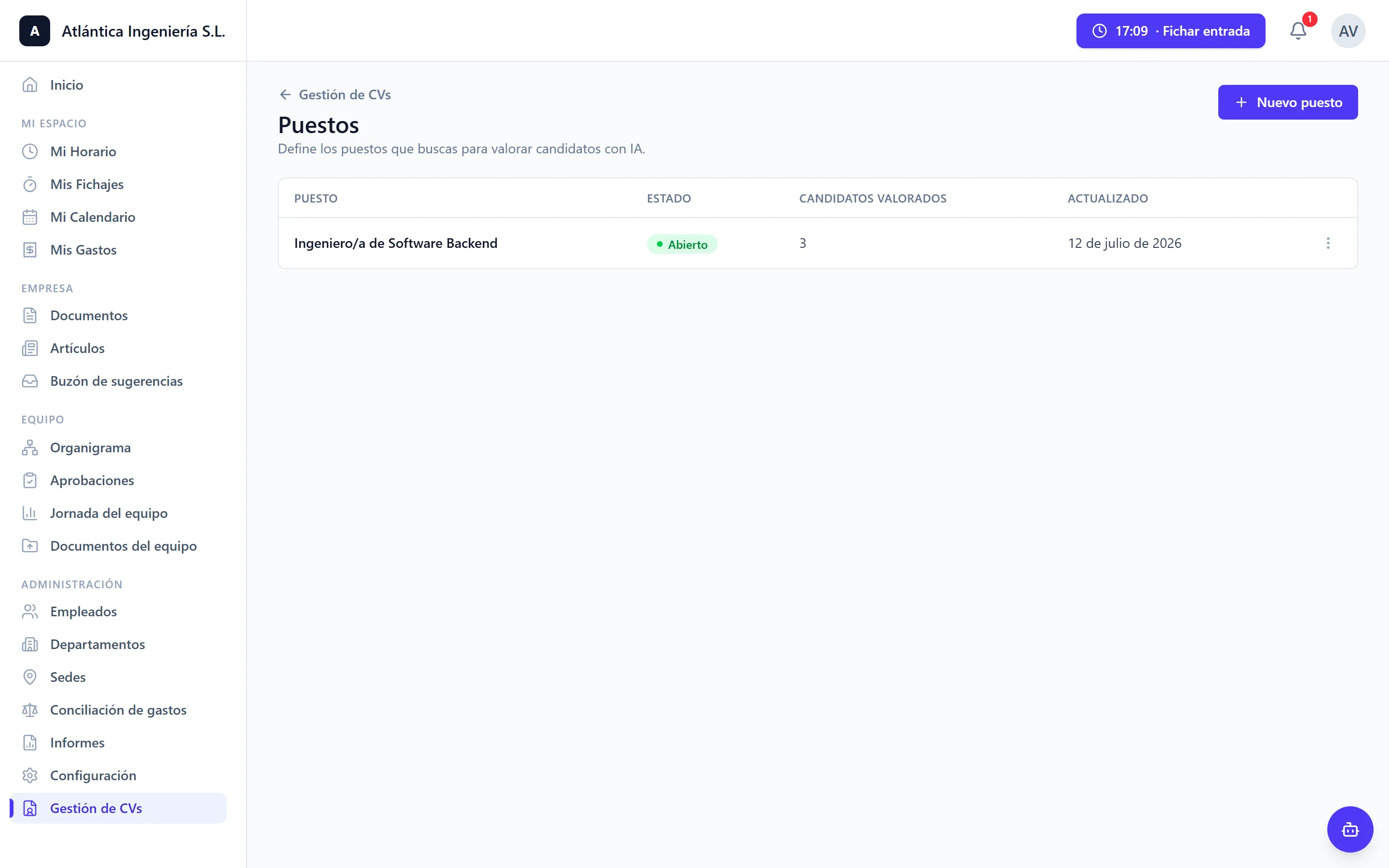This screenshot has height=868, width=1389.
Task: Click the Puestos page heading
Action: click(x=318, y=125)
